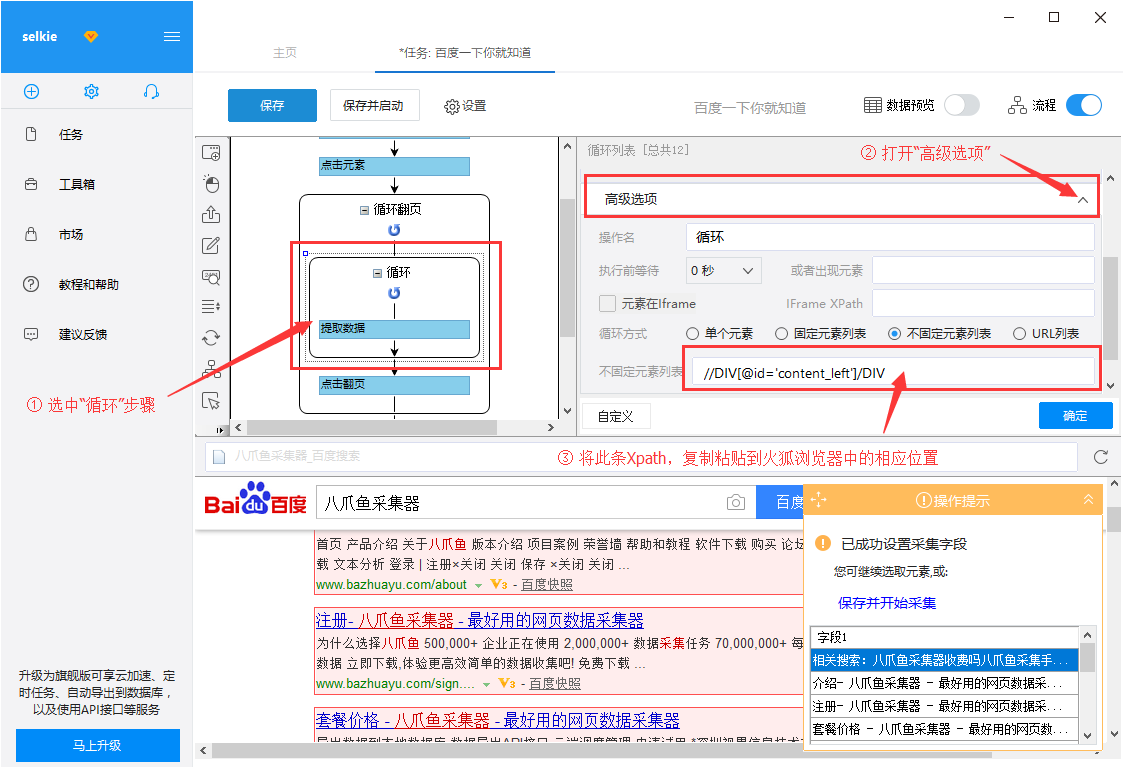The width and height of the screenshot is (1124, 768).
Task: Click V3 badge beside www.bazhuayu.com/about
Action: [499, 584]
